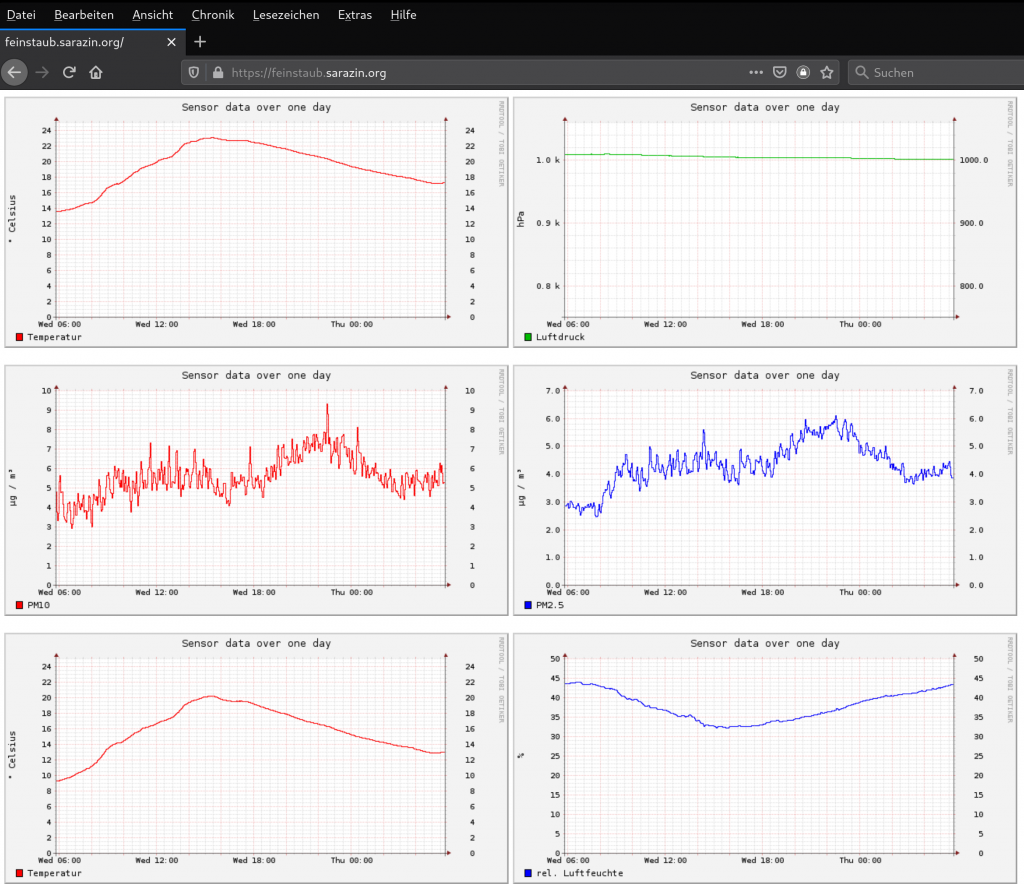Click the padlock site security icon
Image resolution: width=1024 pixels, height=884 pixels.
217,72
